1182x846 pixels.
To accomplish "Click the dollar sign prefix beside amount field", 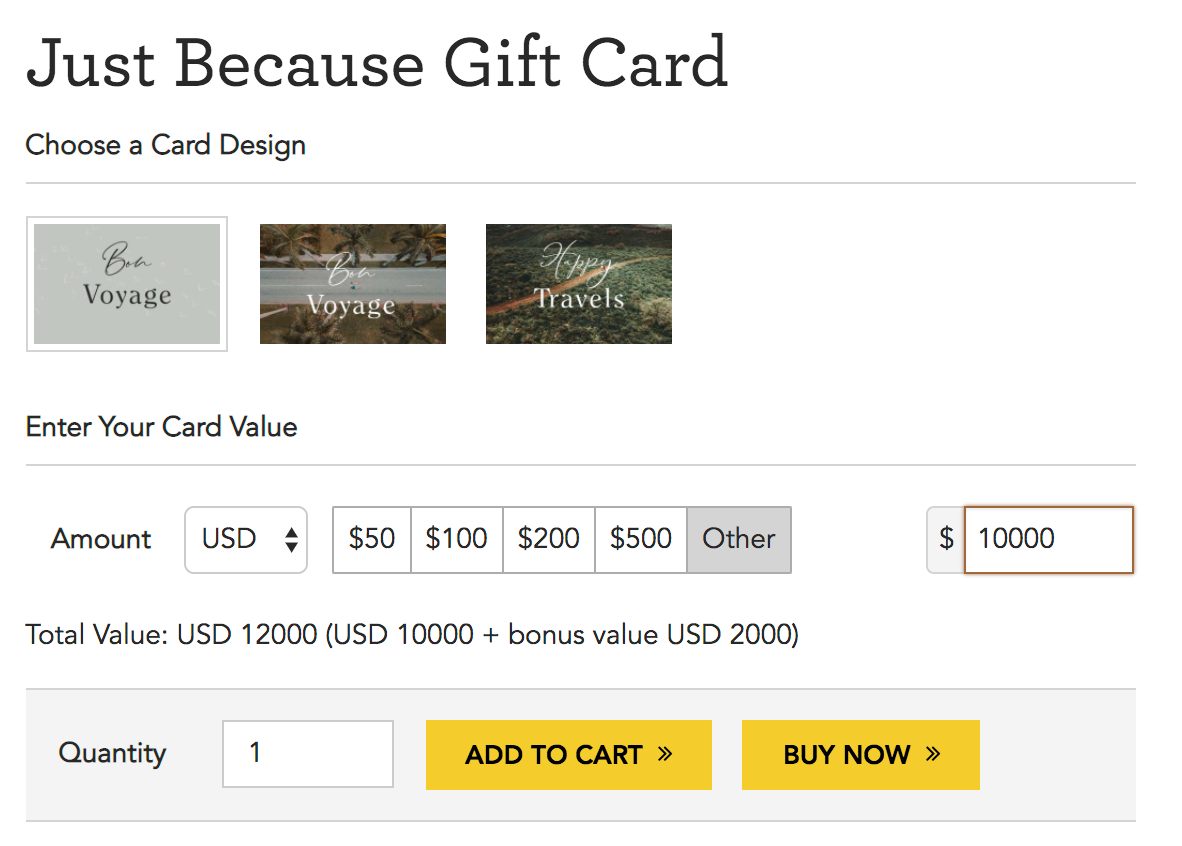I will coord(946,540).
